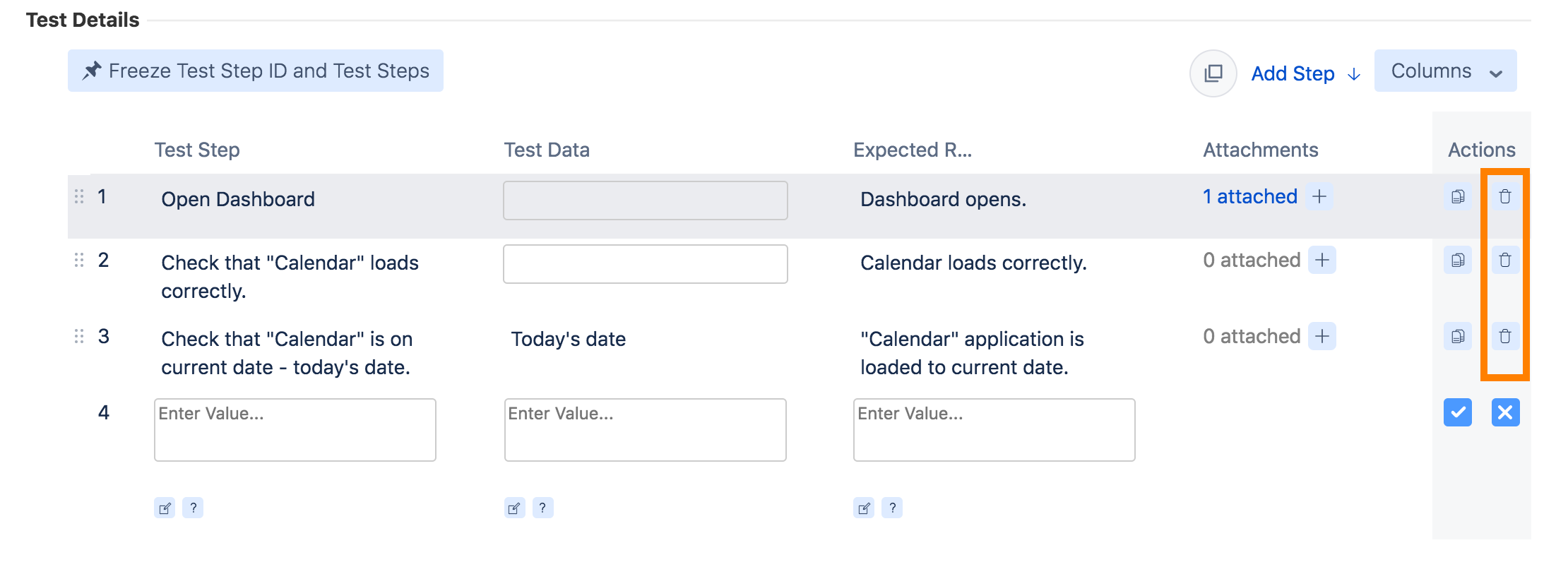Image resolution: width=1568 pixels, height=586 pixels.
Task: Open the "1 attached" attachments link
Action: pos(1249,197)
